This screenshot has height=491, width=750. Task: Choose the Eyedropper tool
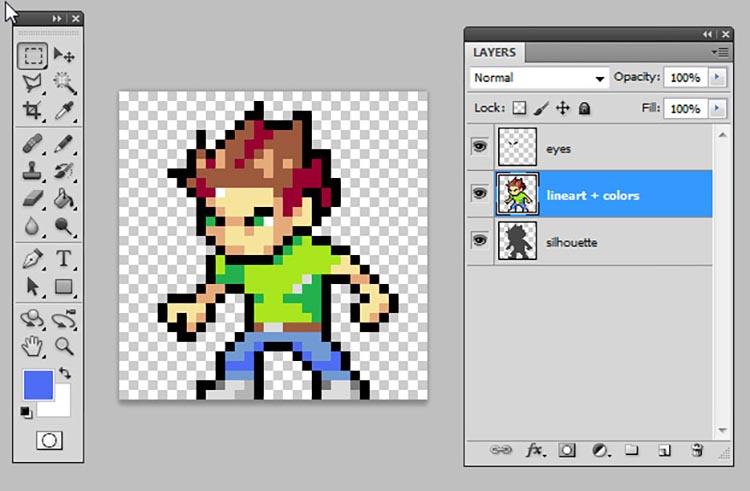pos(64,110)
